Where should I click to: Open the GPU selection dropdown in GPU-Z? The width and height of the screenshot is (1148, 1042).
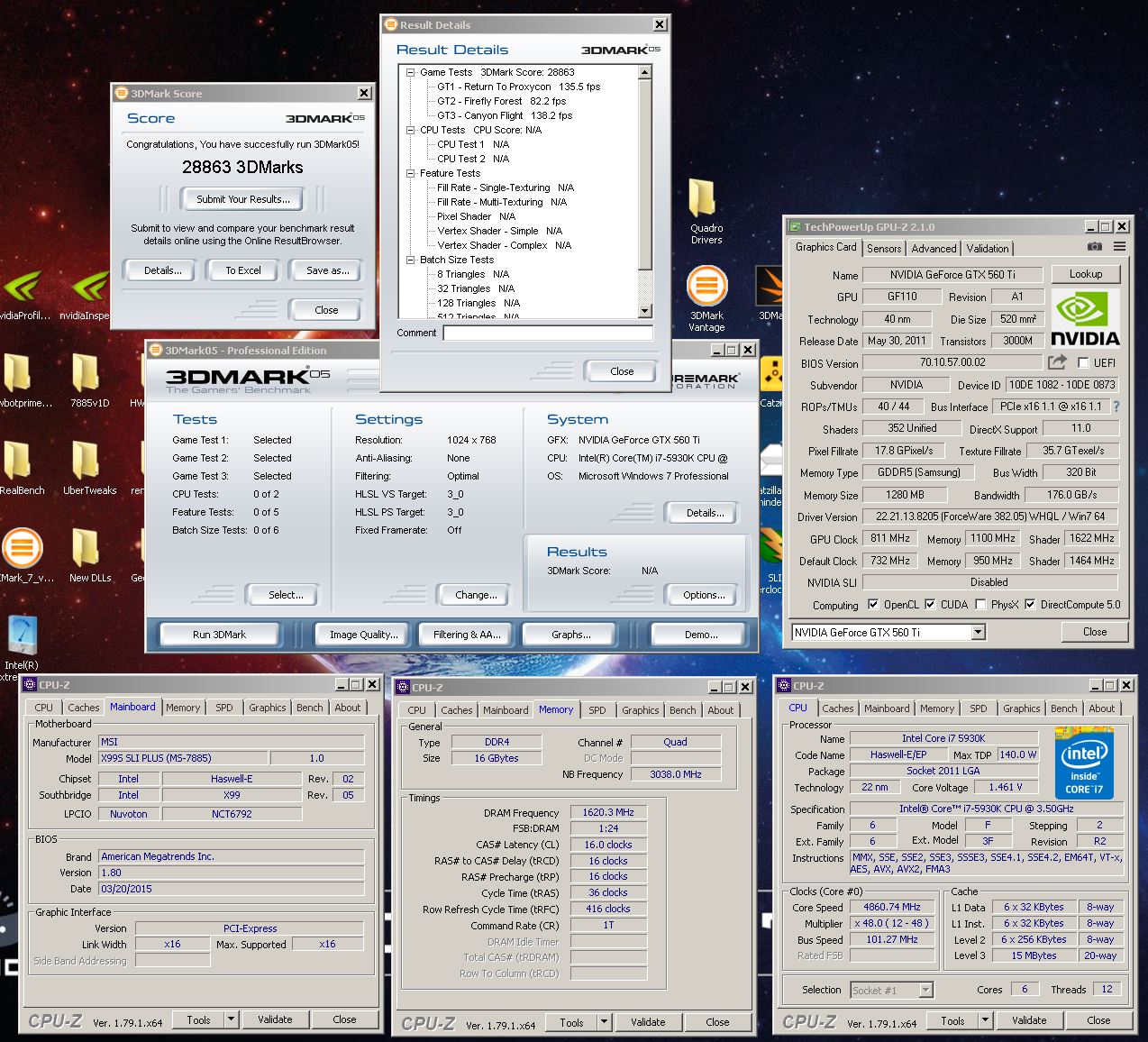pyautogui.click(x=979, y=632)
